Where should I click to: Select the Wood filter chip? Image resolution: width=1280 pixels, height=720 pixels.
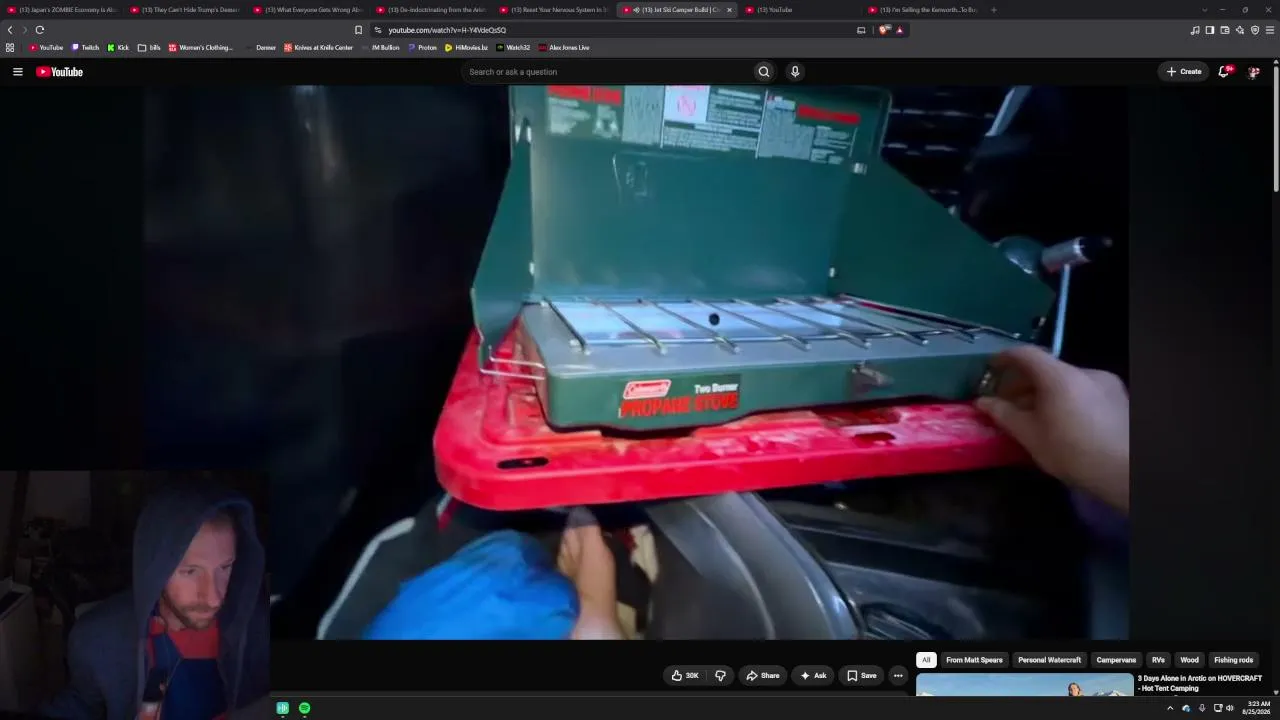[1189, 660]
